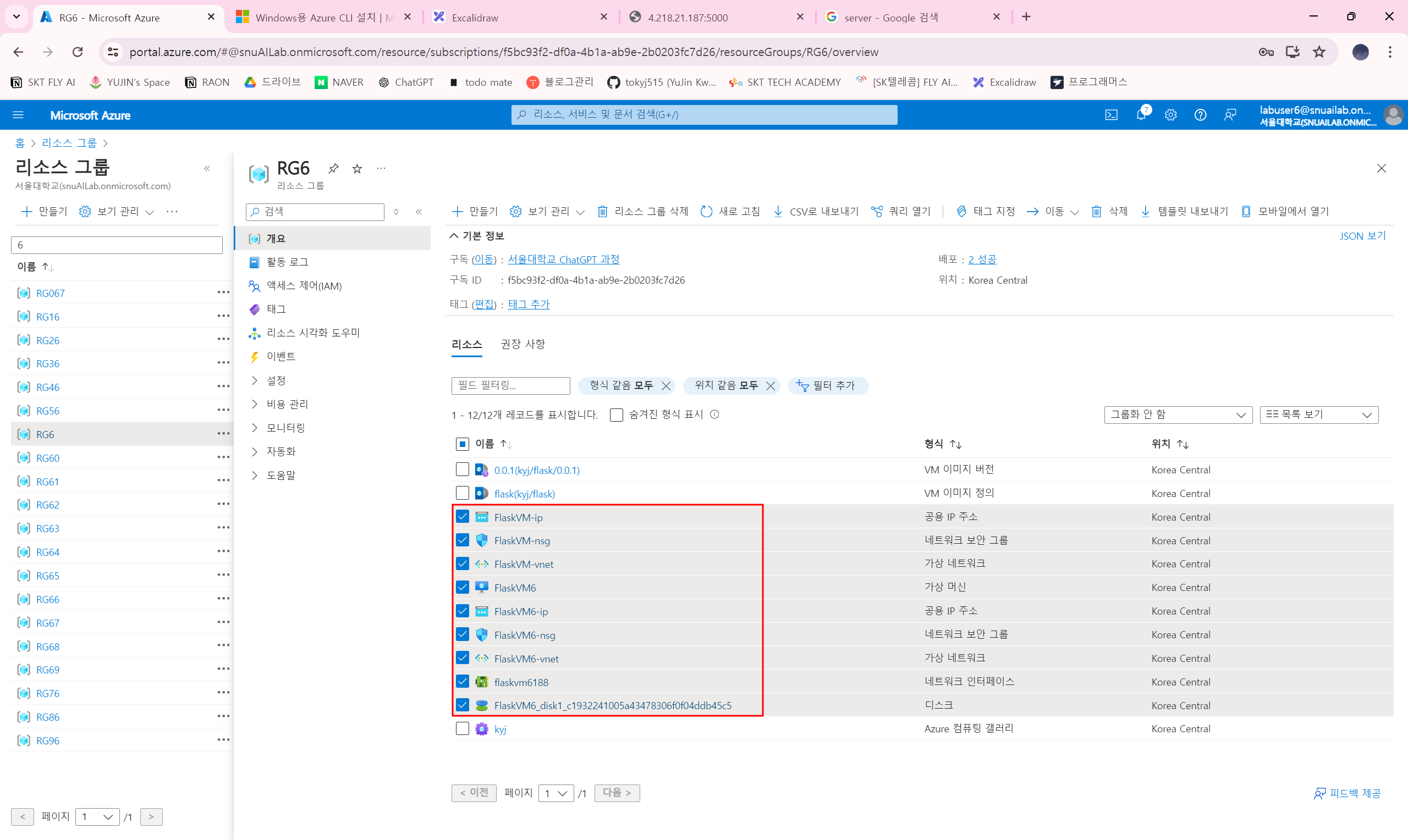Select 활동 로그 in side menu

tap(287, 262)
